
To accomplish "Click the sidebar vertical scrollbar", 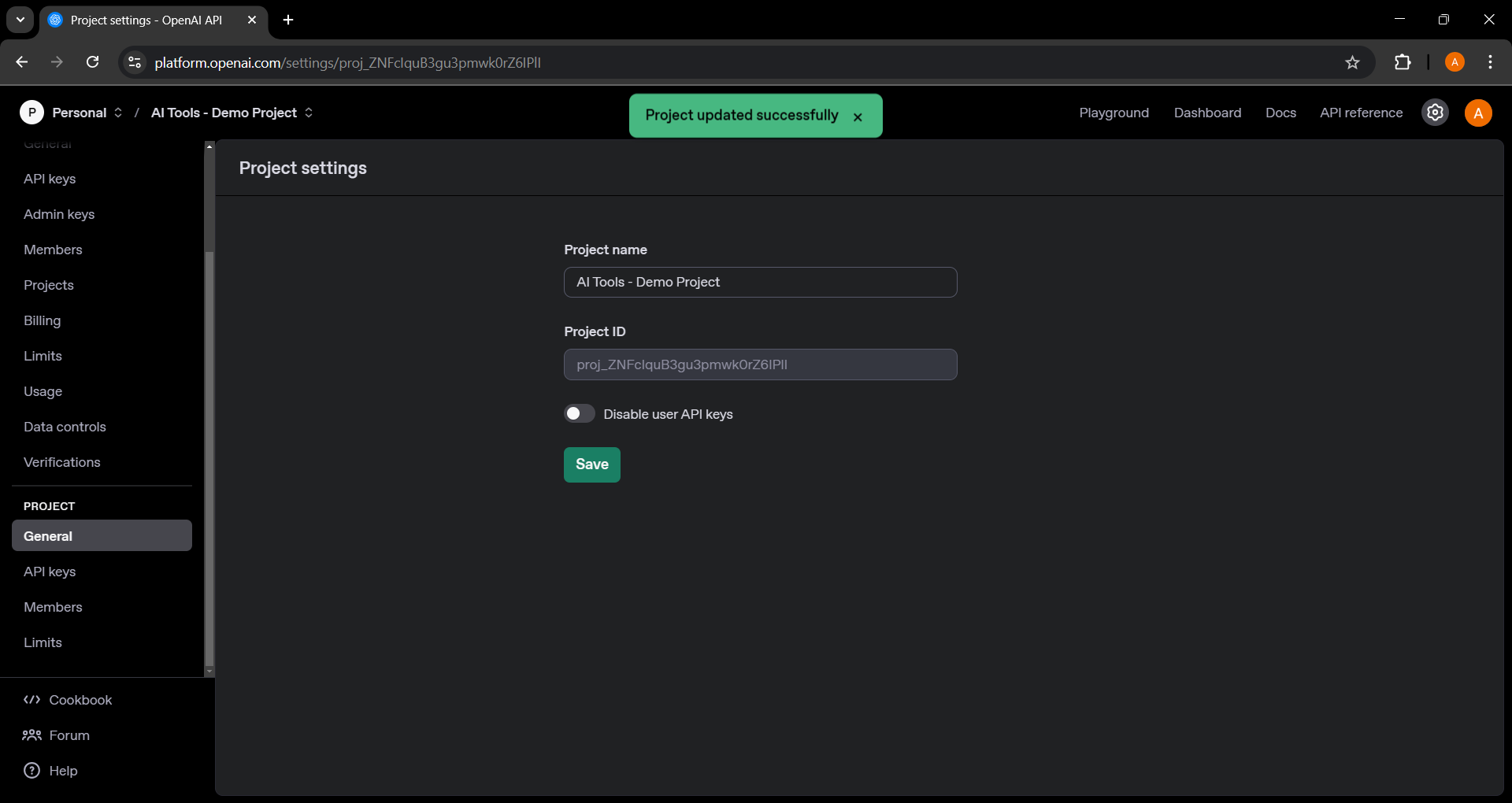I will coord(209,457).
